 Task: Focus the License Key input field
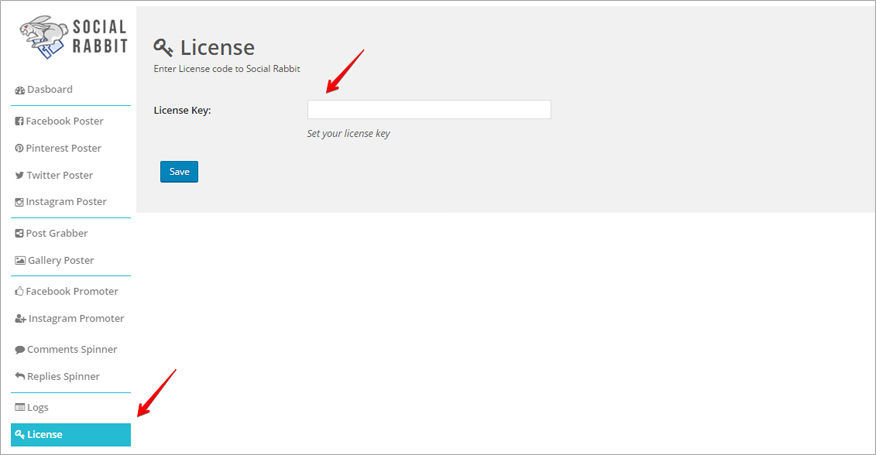(429, 110)
